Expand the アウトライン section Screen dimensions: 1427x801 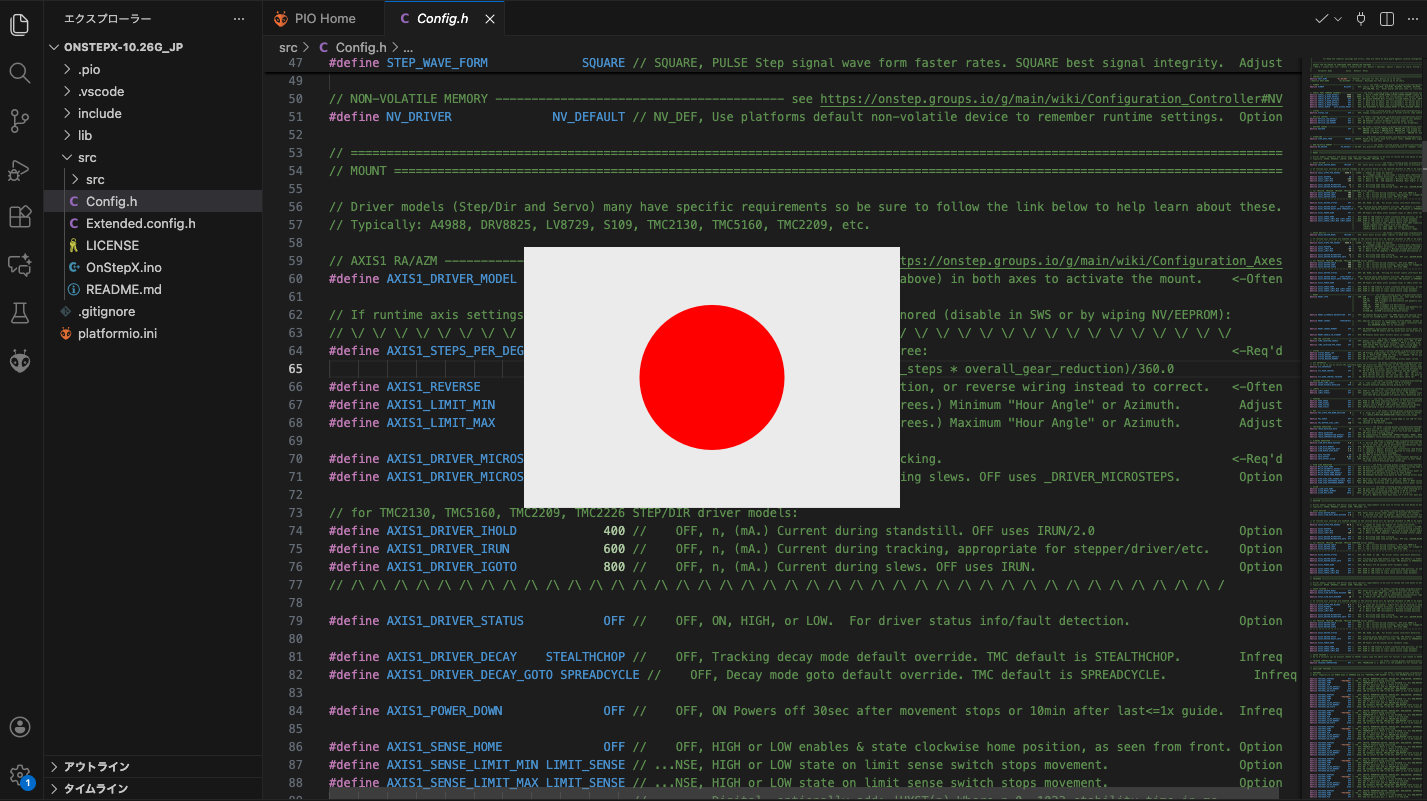pyautogui.click(x=97, y=767)
